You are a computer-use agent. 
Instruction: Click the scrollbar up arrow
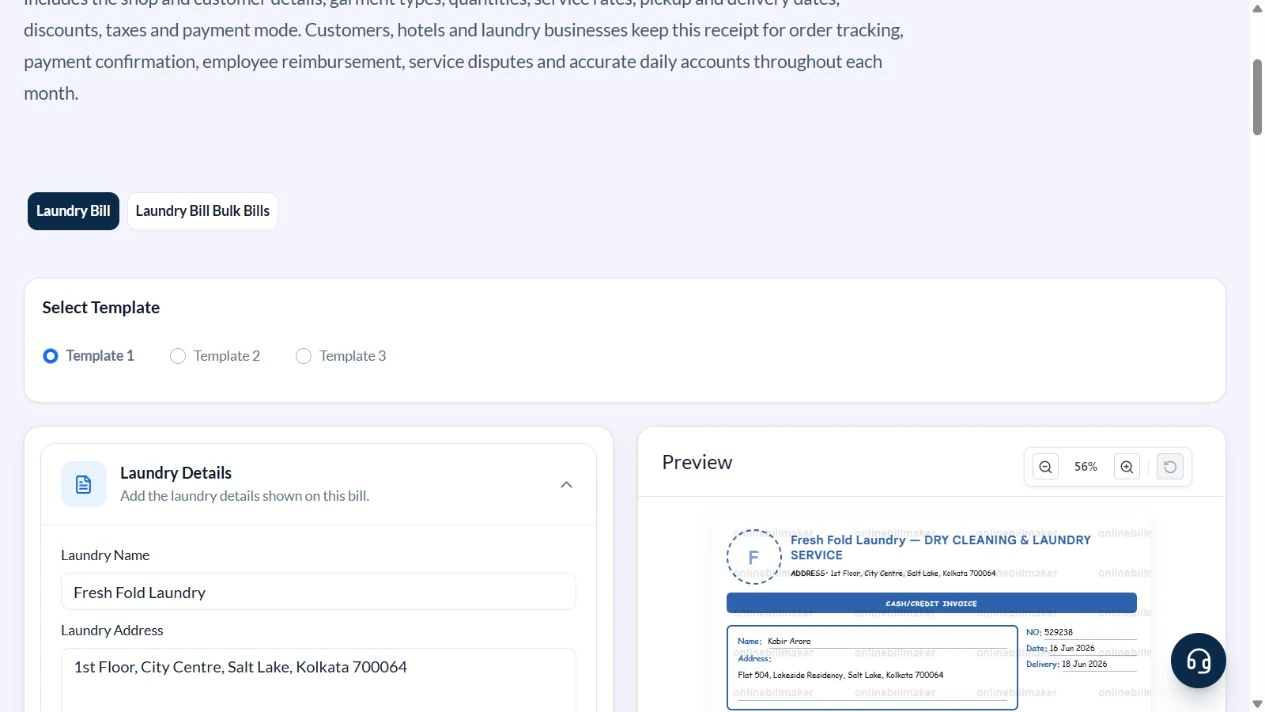point(1257,8)
